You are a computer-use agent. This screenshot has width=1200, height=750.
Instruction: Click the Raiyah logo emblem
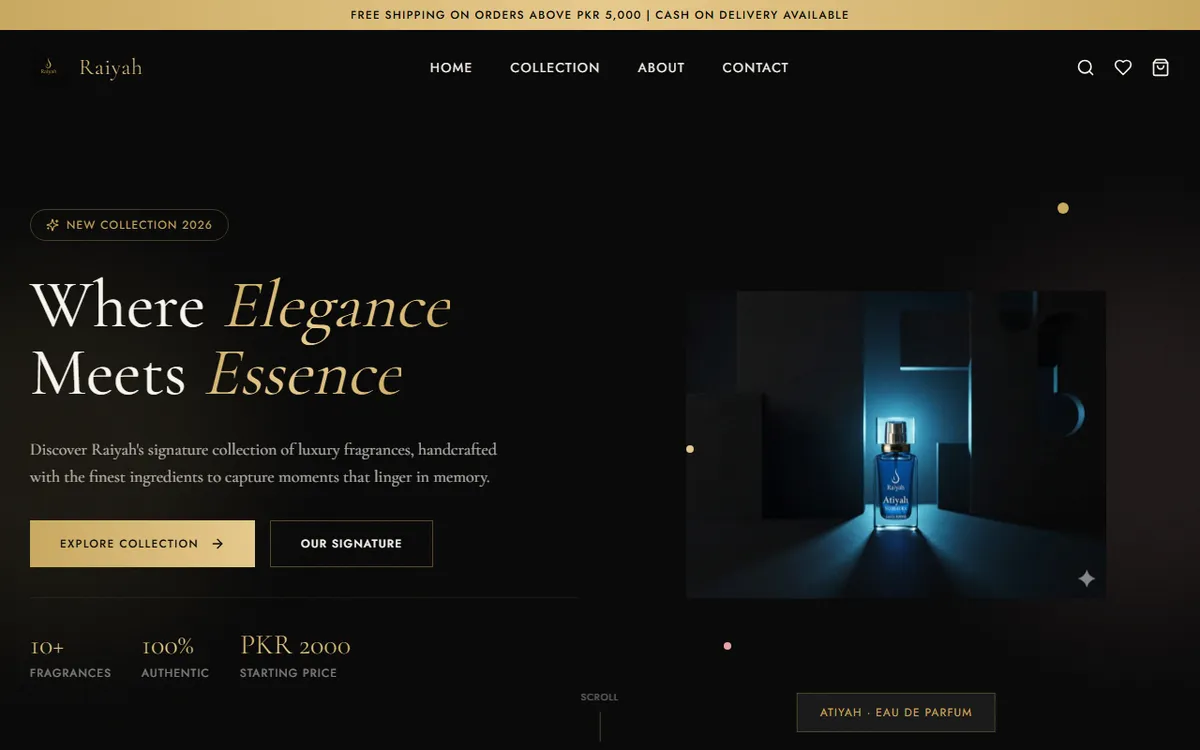pos(49,67)
